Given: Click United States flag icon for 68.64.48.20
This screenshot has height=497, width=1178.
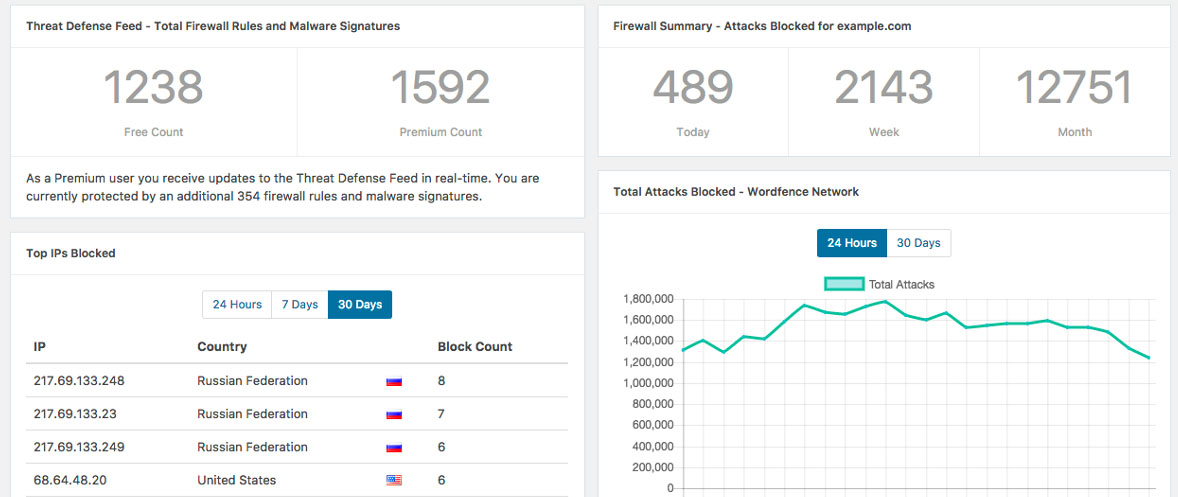Looking at the screenshot, I should [394, 480].
